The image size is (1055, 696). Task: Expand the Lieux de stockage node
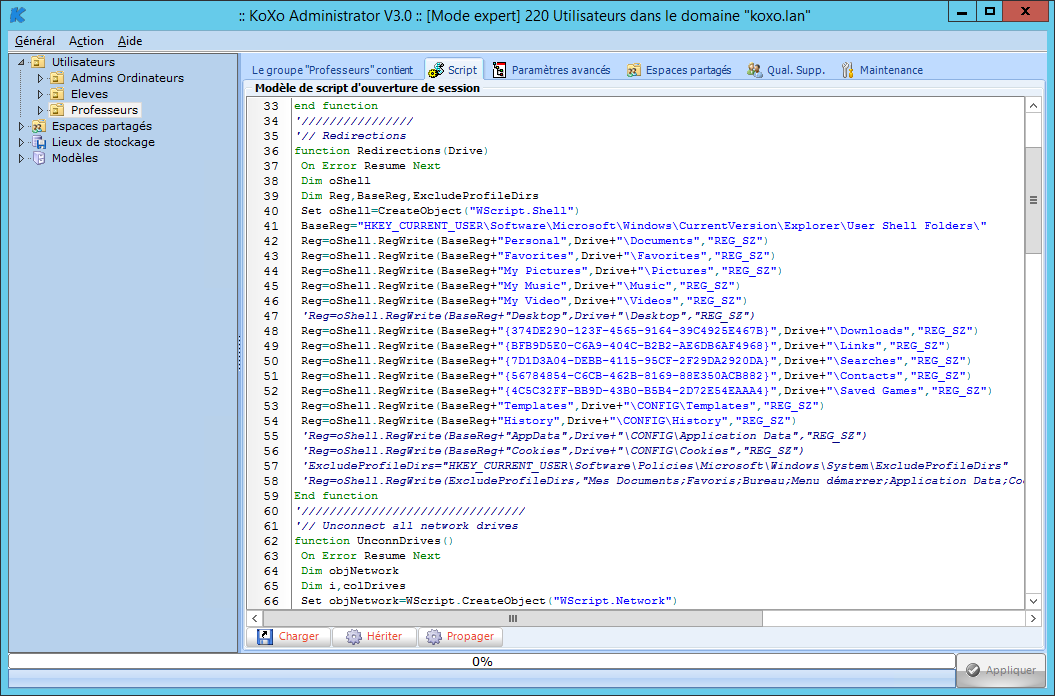click(21, 142)
